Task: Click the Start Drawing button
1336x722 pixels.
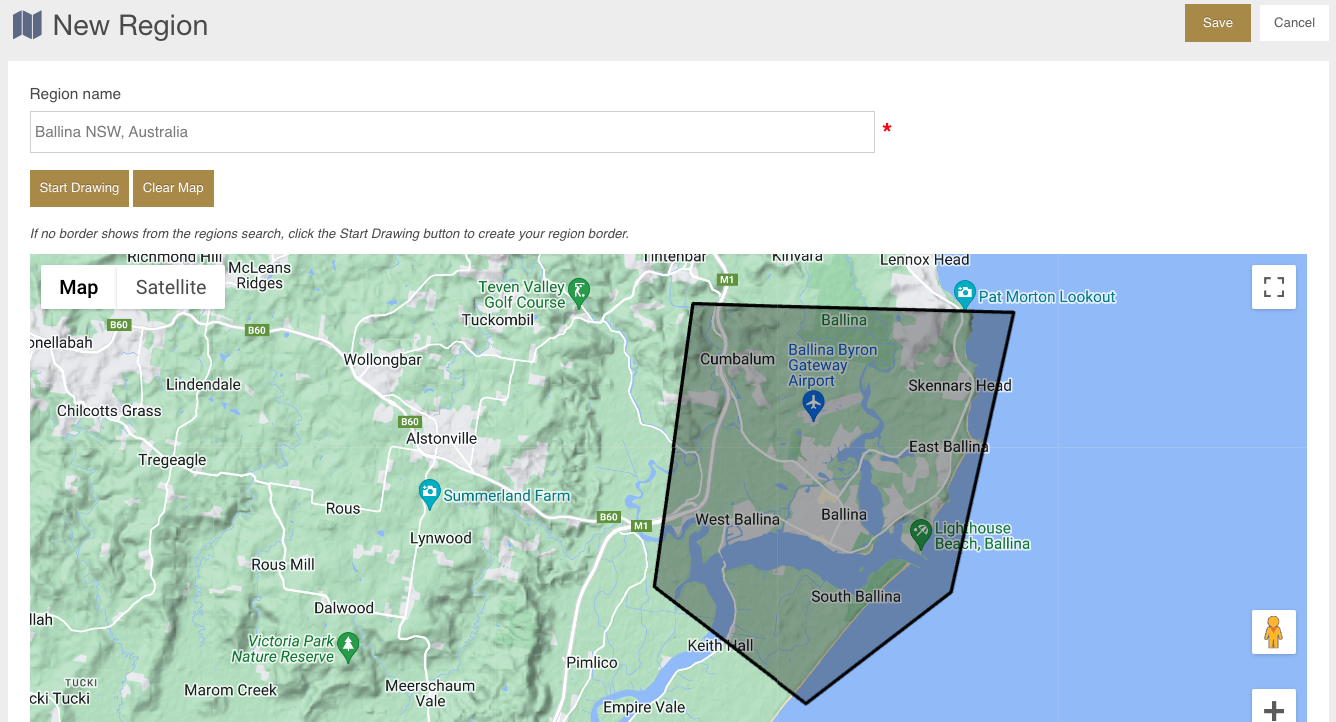Action: [x=79, y=188]
